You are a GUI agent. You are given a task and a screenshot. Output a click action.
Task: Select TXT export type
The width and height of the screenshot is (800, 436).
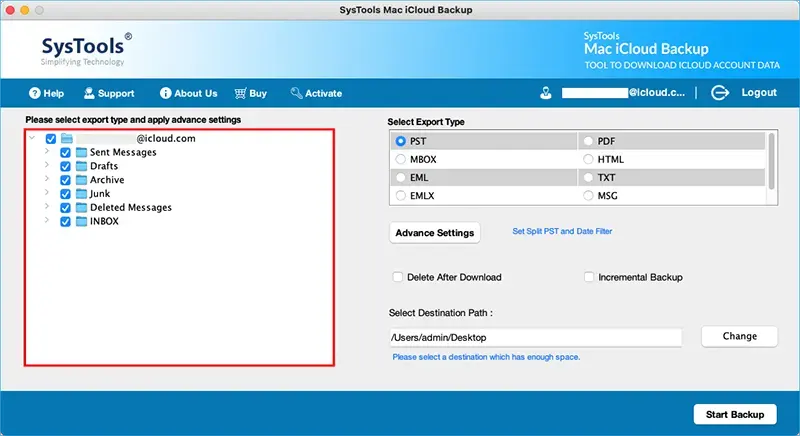[x=588, y=177]
